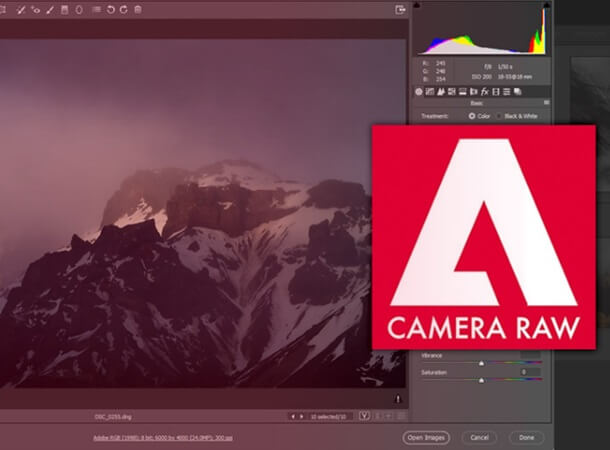Screen dimensions: 610x450
Task: Open the Camera Calibration panel tab
Action: click(496, 92)
